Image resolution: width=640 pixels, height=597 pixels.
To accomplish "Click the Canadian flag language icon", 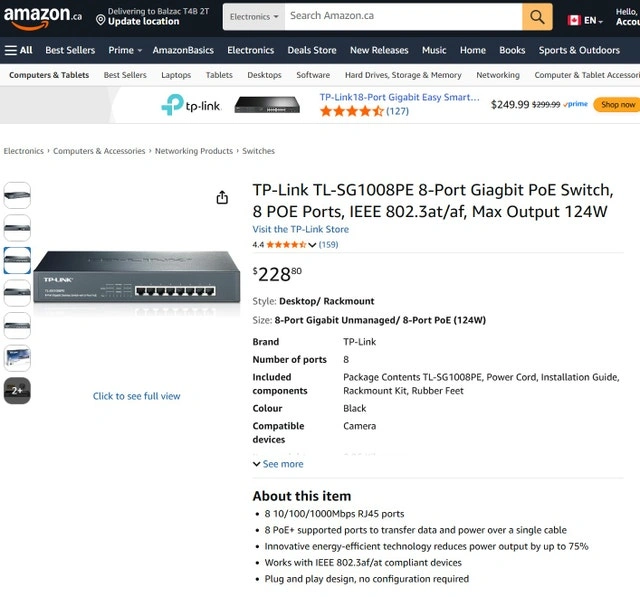I will 574,20.
